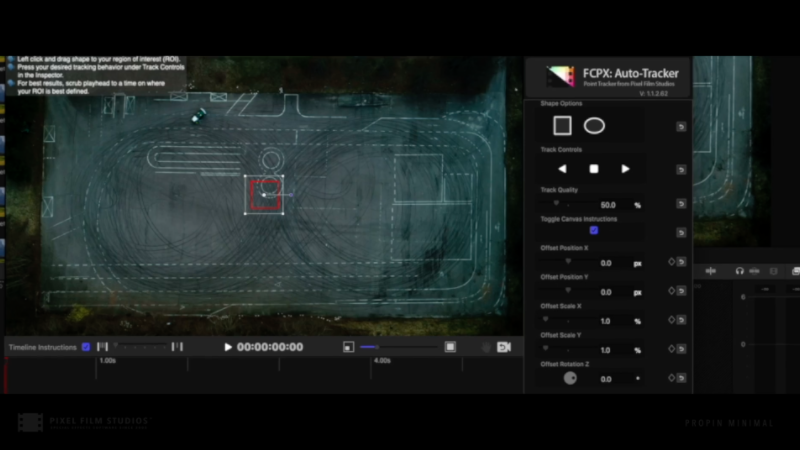800x450 pixels.
Task: Click the 4.00s mark on timeline ruler
Action: [382, 361]
